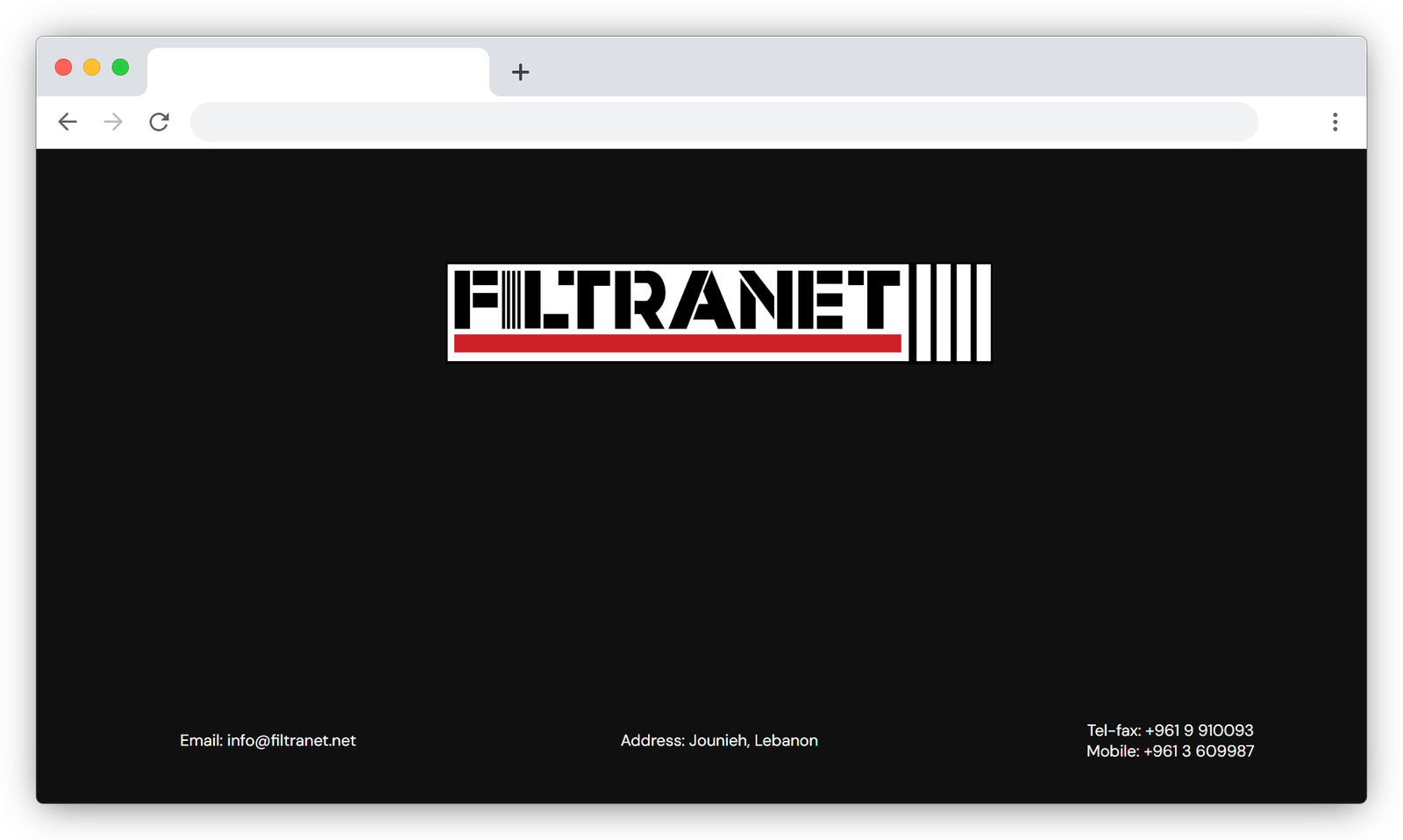Click the red bar under the logo text
The height and width of the screenshot is (840, 1403).
coord(677,343)
